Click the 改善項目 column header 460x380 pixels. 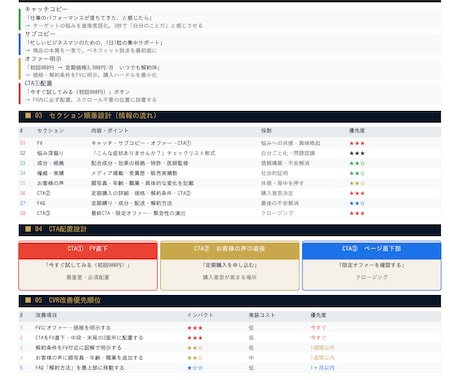[46, 315]
